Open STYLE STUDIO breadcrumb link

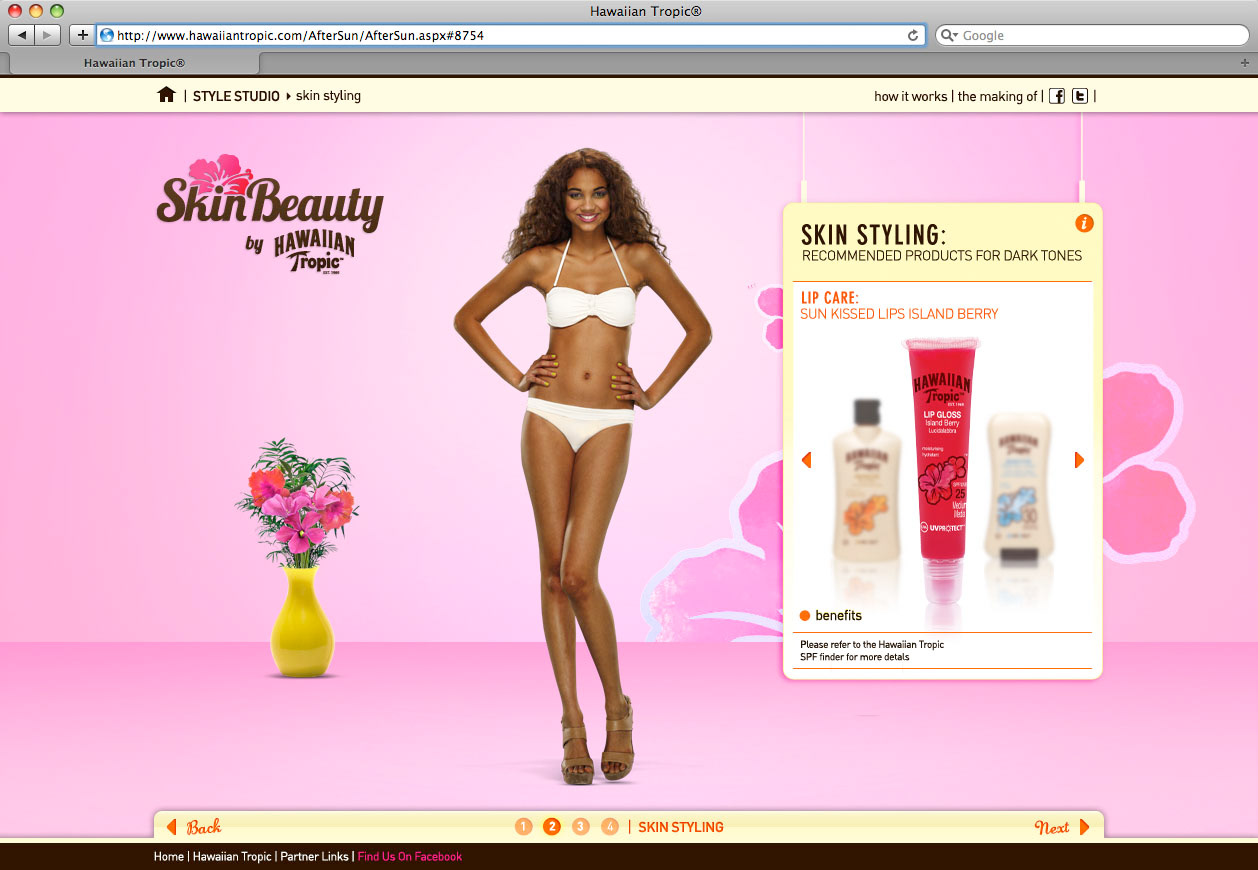(236, 96)
